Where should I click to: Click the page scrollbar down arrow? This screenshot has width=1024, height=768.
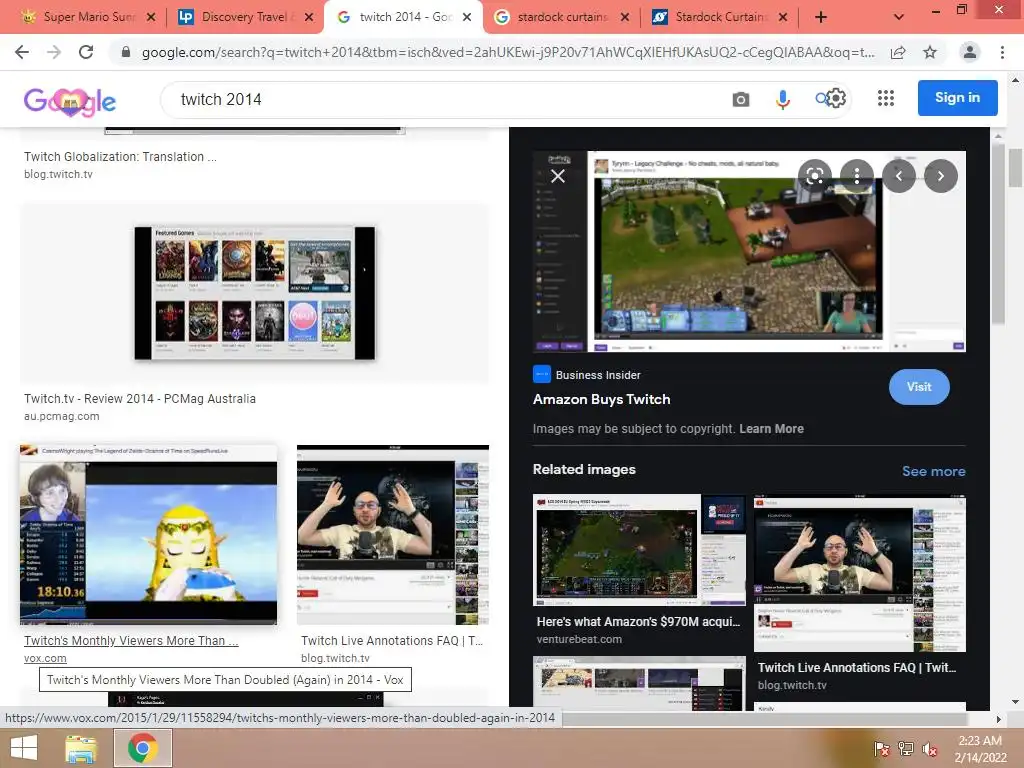(x=1015, y=702)
